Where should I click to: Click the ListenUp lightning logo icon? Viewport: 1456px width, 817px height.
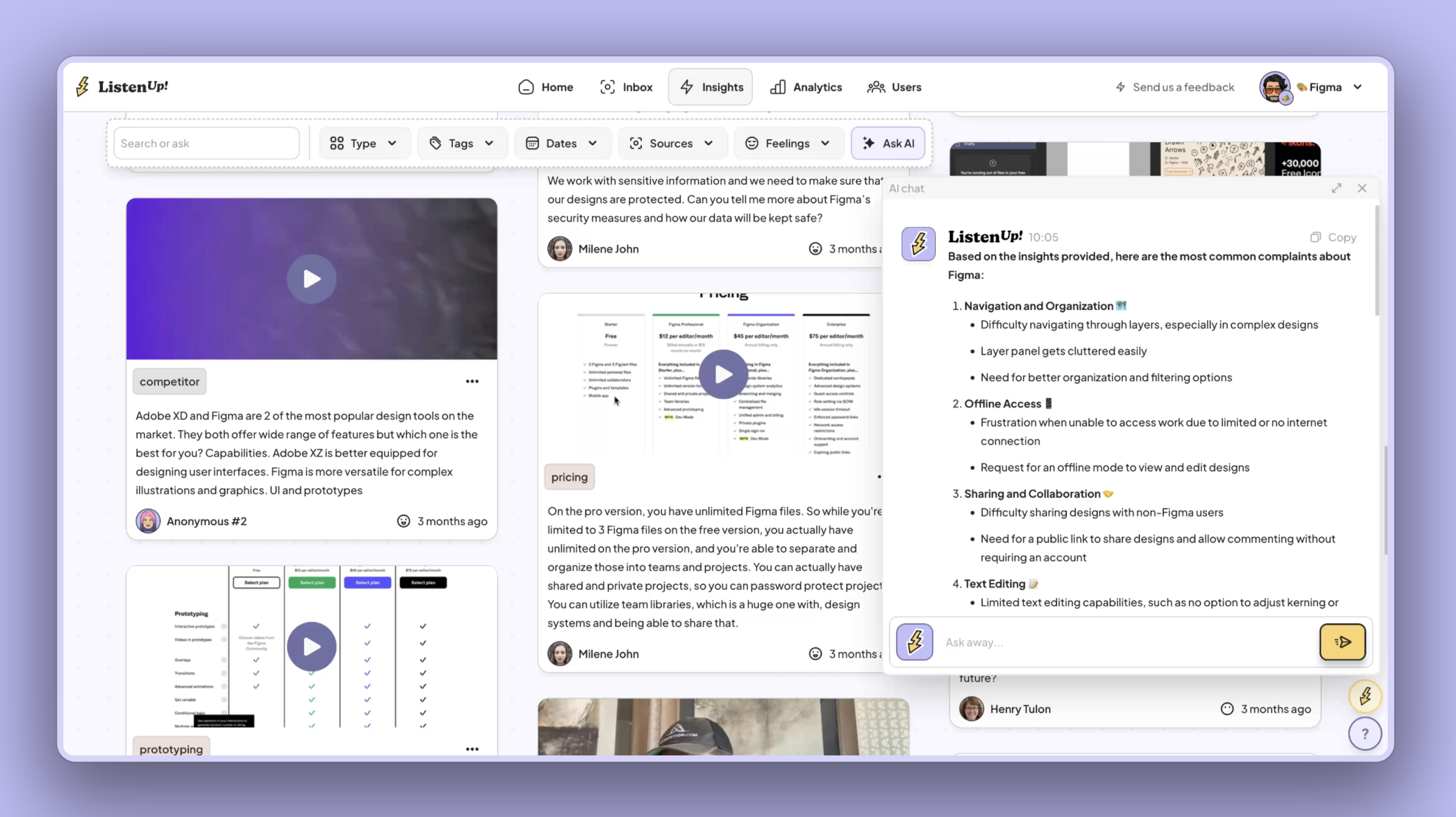83,87
